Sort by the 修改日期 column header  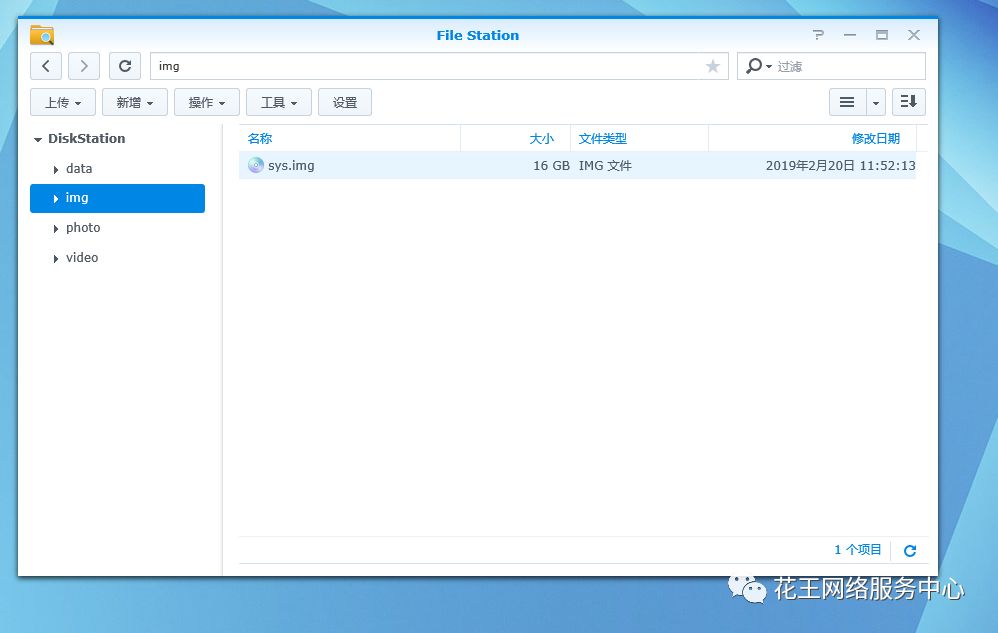(x=812, y=139)
